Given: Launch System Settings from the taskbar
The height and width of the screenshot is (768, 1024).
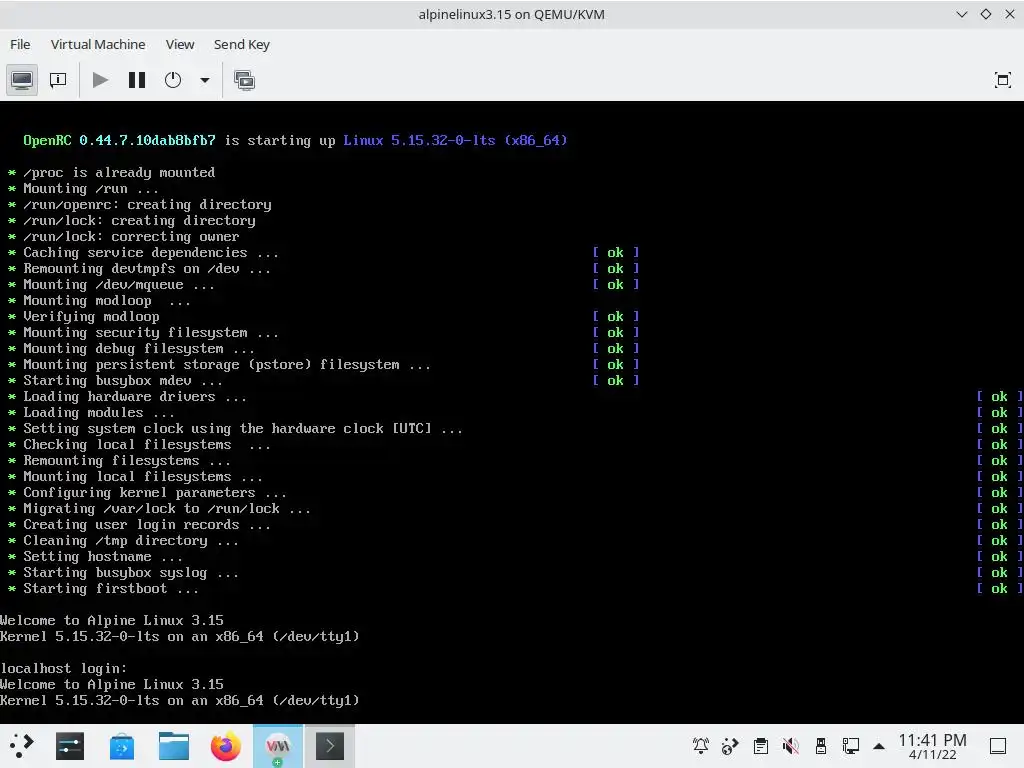Looking at the screenshot, I should point(70,746).
